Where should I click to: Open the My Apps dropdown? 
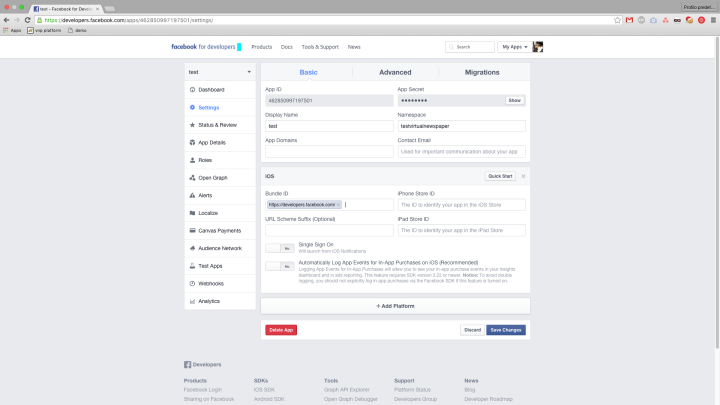tap(514, 47)
